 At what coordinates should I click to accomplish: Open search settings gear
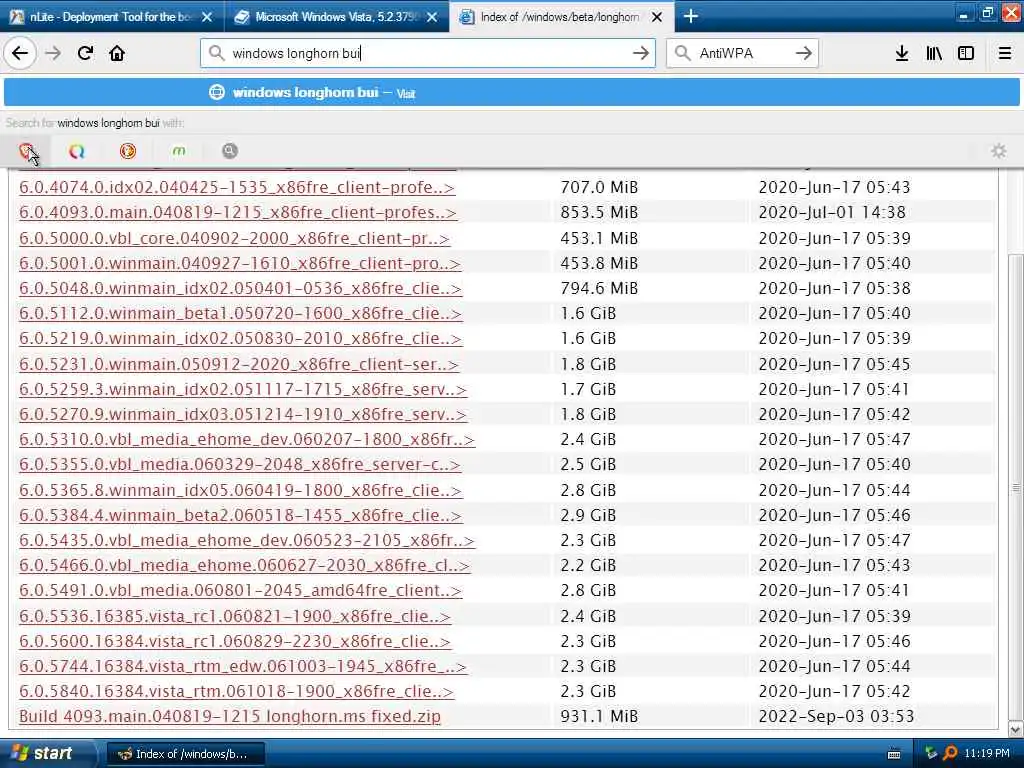999,151
